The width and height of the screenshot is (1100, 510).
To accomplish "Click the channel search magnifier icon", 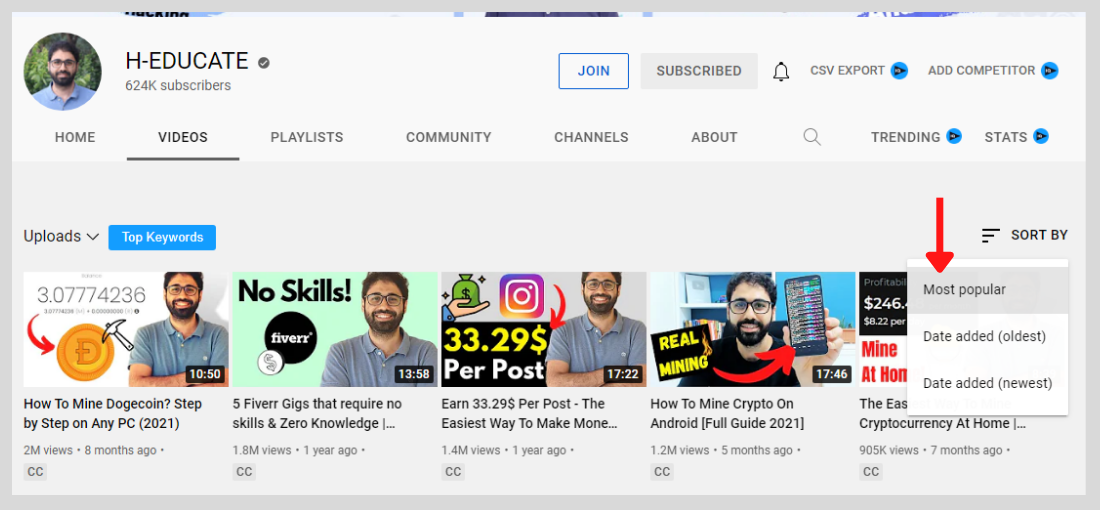I will point(812,137).
